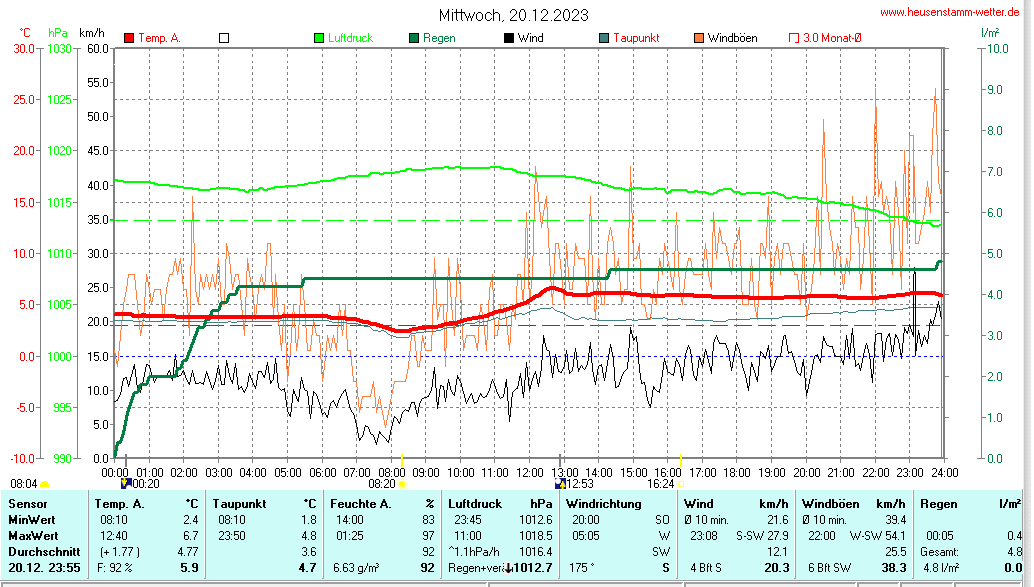The width and height of the screenshot is (1034, 587).
Task: Click the black Wind legend square
Action: tap(509, 38)
